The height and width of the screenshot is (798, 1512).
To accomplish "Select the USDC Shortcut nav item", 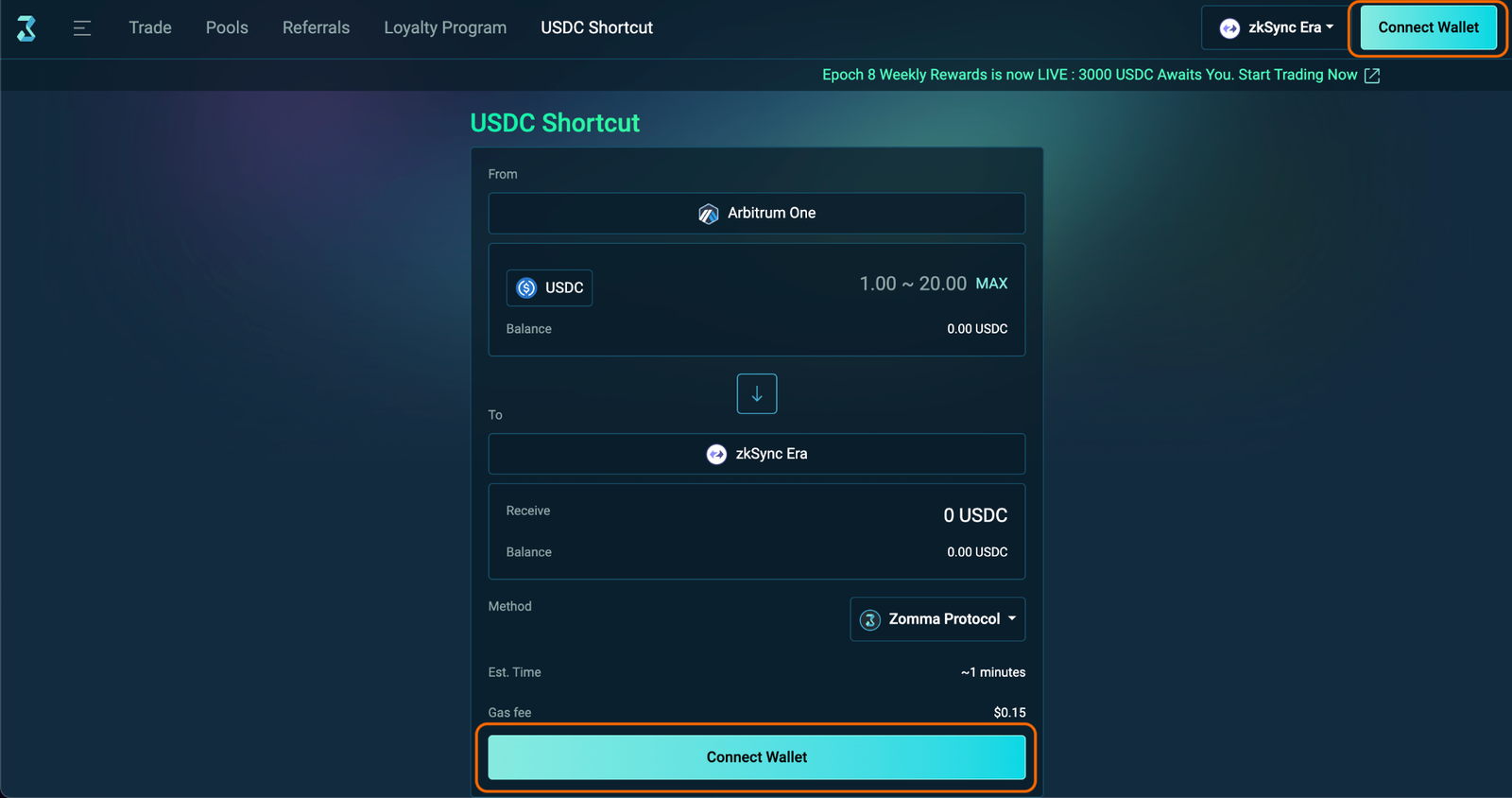I will (x=596, y=27).
